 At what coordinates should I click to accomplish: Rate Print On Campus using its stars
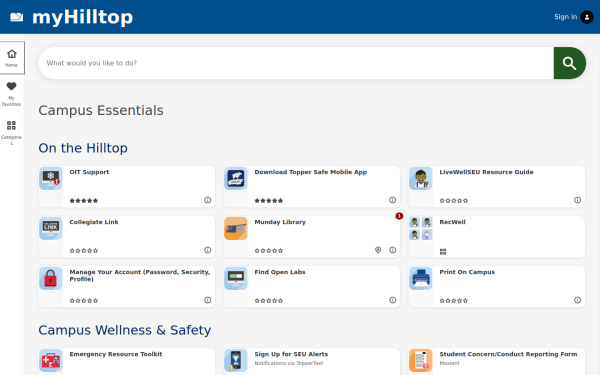coord(454,301)
